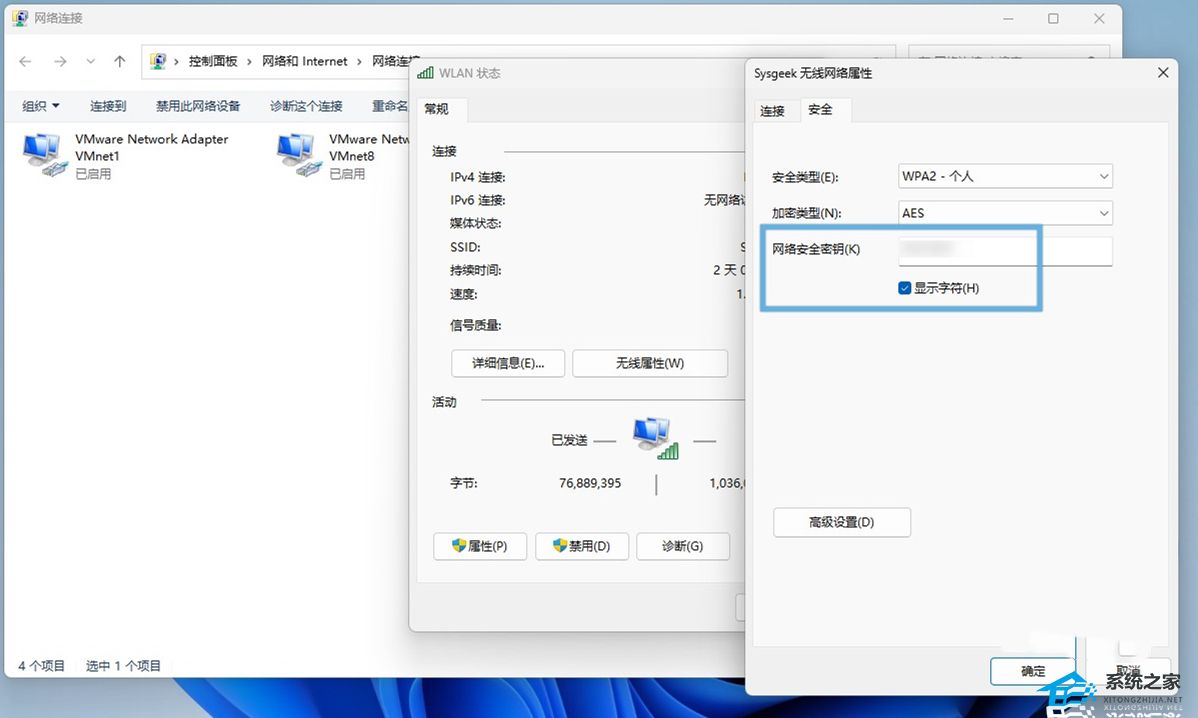Expand the 组织 dropdown menu
The height and width of the screenshot is (718, 1198).
(40, 105)
